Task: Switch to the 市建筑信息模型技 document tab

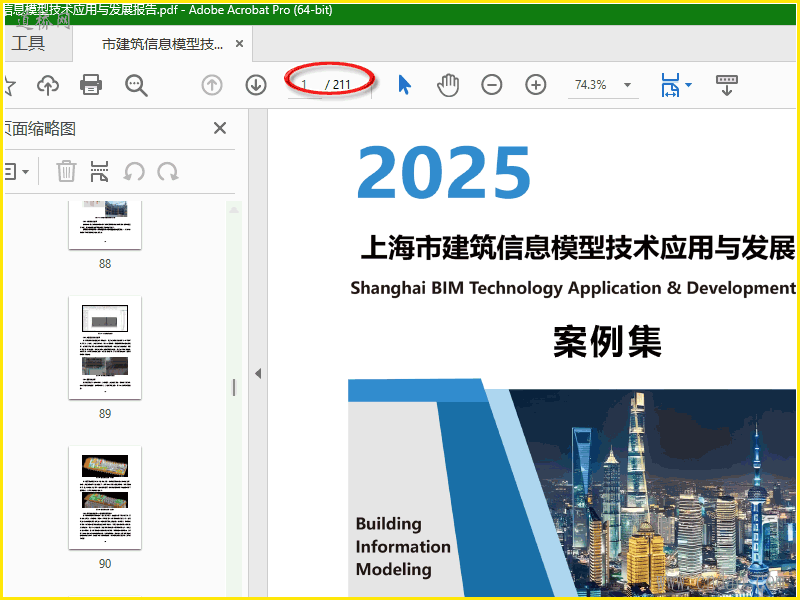Action: click(162, 44)
